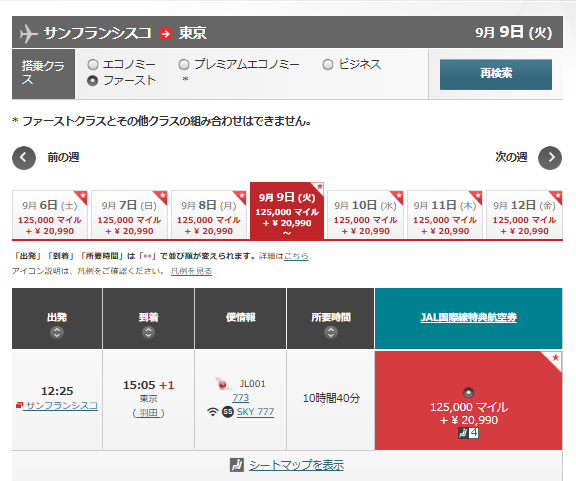Click the seat map icon beside シートマップを表示
This screenshot has width=576, height=481.
click(x=237, y=465)
